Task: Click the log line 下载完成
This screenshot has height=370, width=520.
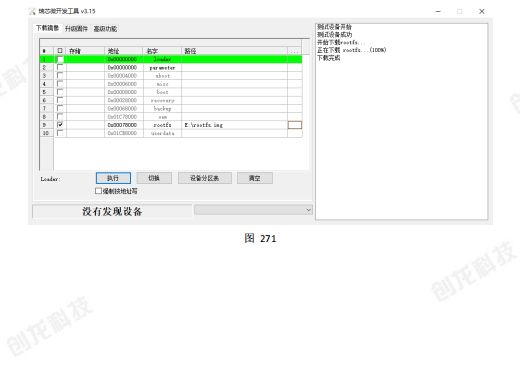Action: (x=329, y=58)
